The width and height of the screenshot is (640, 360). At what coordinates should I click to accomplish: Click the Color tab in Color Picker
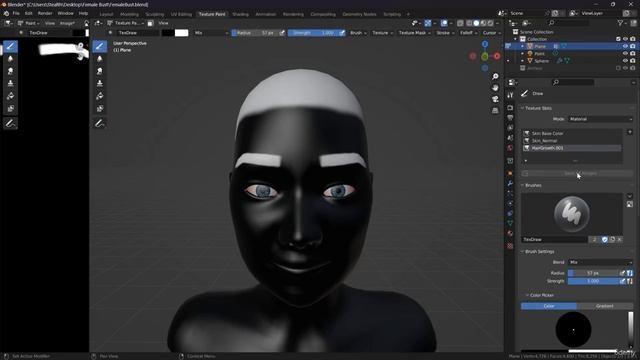[x=549, y=306]
